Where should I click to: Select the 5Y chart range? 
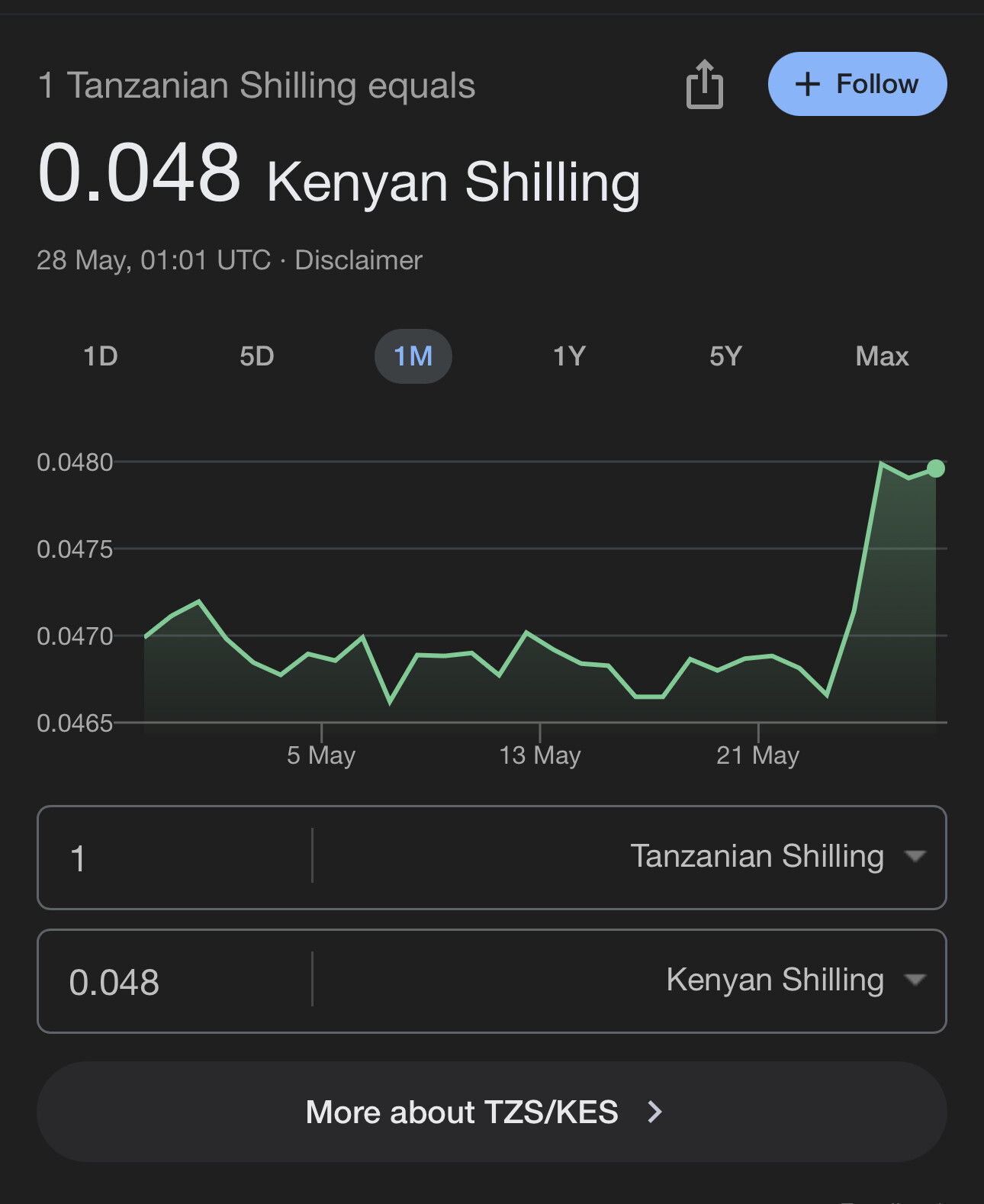(x=725, y=356)
